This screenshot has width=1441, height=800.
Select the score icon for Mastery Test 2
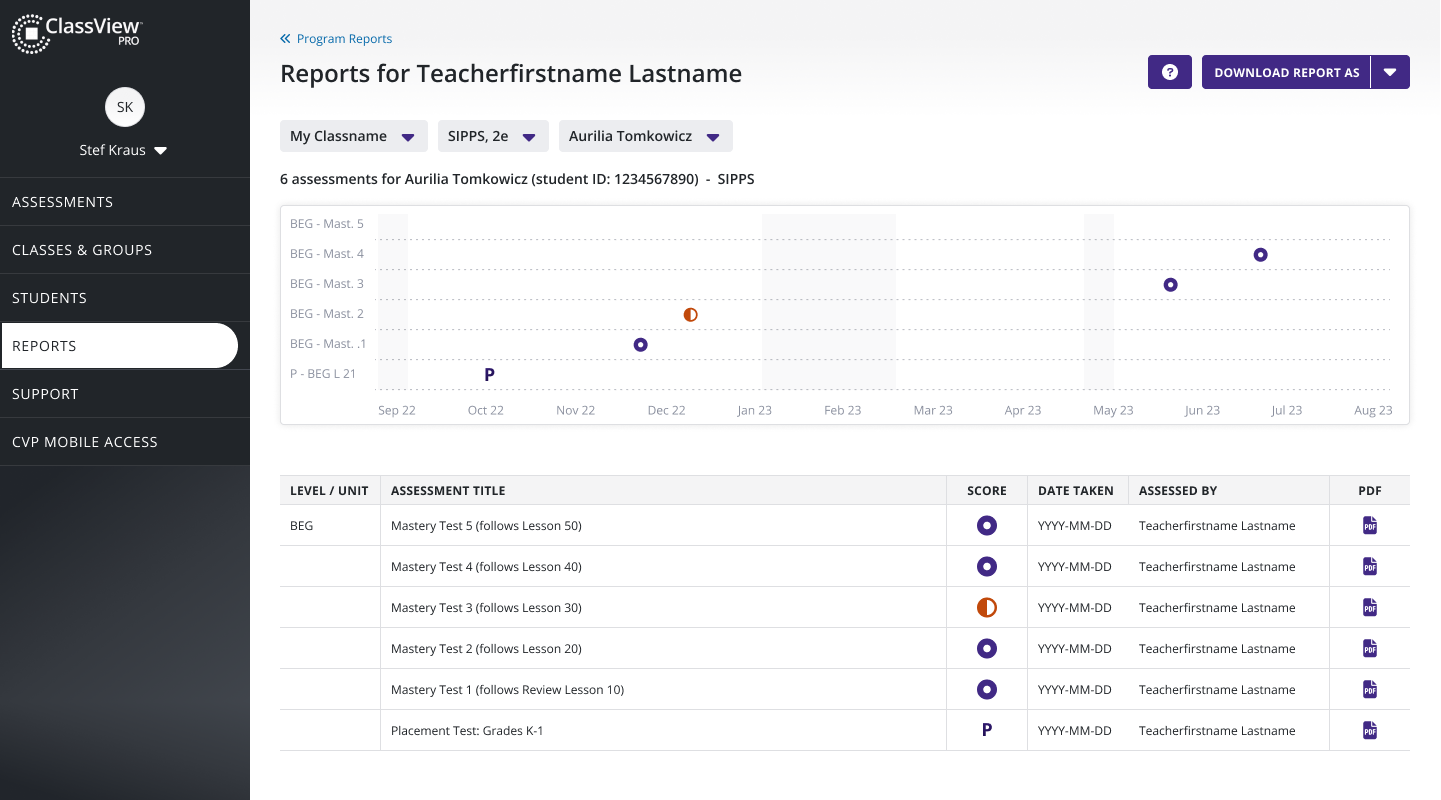(986, 648)
